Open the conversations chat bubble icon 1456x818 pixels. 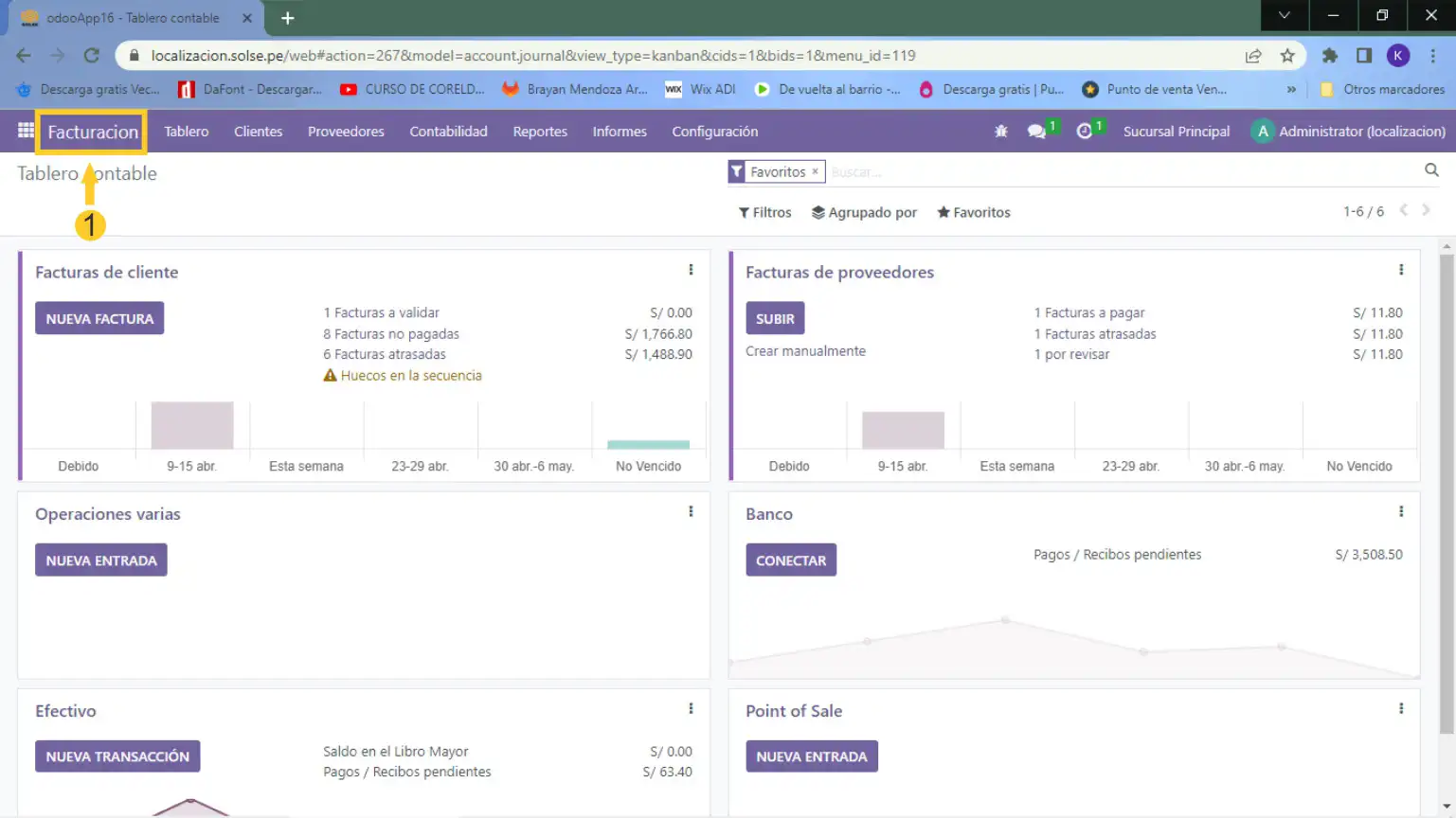pos(1037,132)
